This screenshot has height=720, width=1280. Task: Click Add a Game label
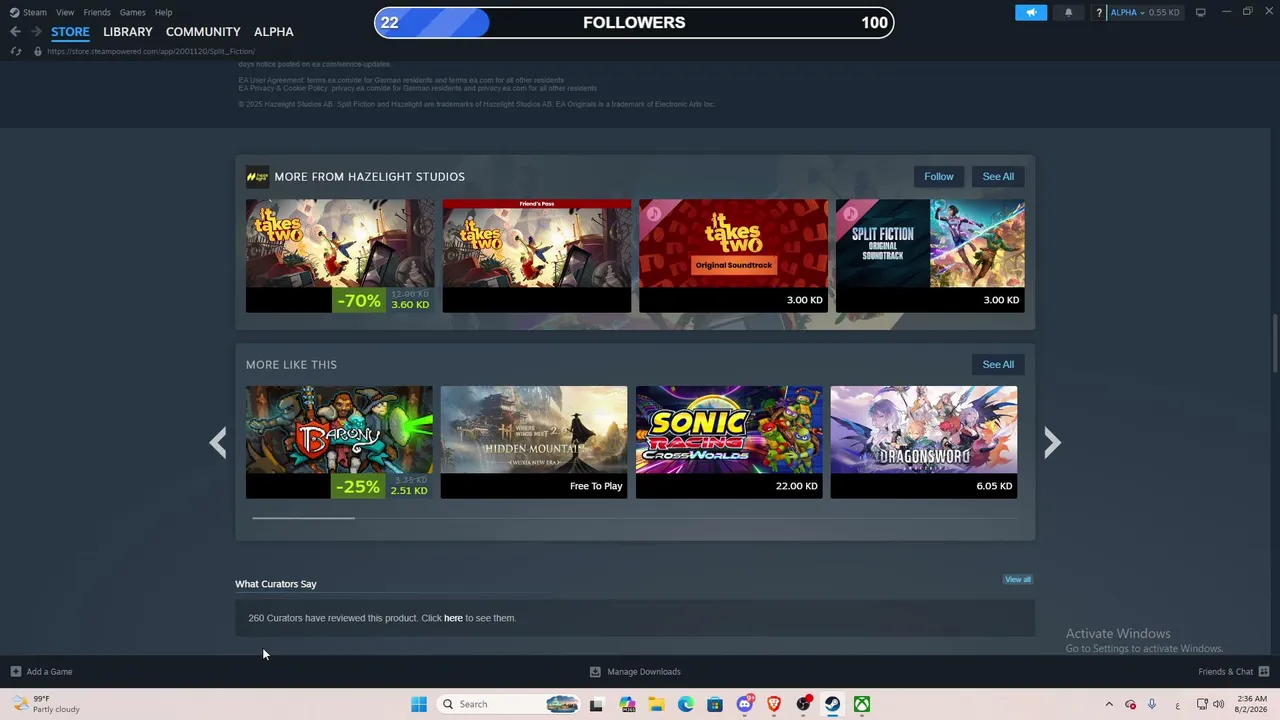49,672
